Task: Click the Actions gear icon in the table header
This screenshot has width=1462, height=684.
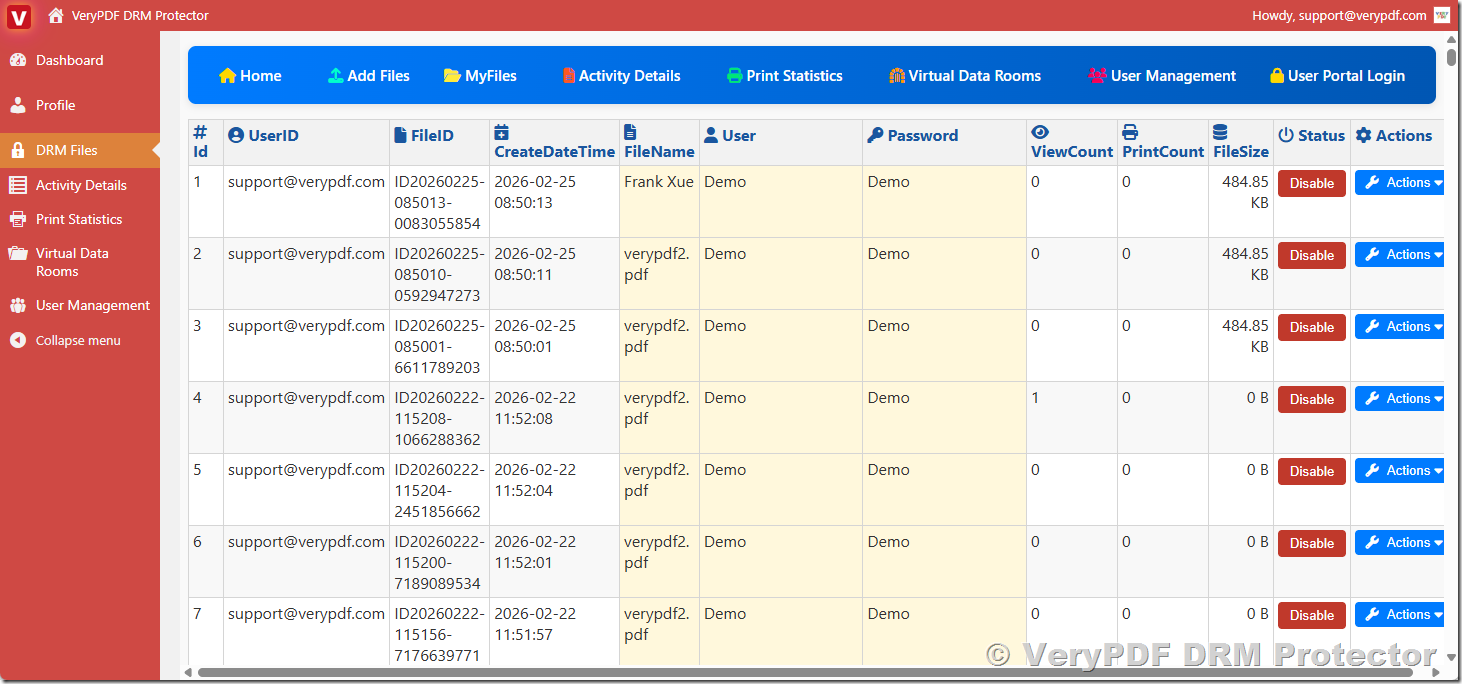Action: (x=1365, y=135)
